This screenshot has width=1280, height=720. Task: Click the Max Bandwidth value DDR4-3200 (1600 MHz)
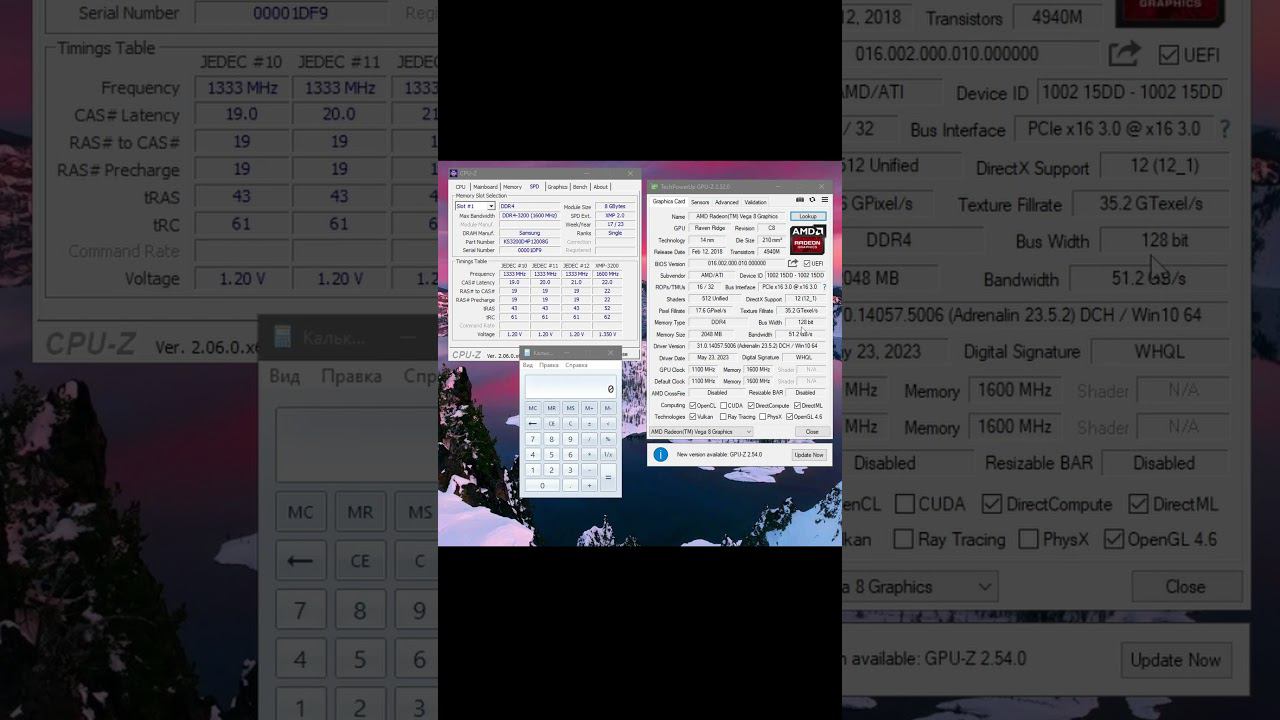[529, 215]
